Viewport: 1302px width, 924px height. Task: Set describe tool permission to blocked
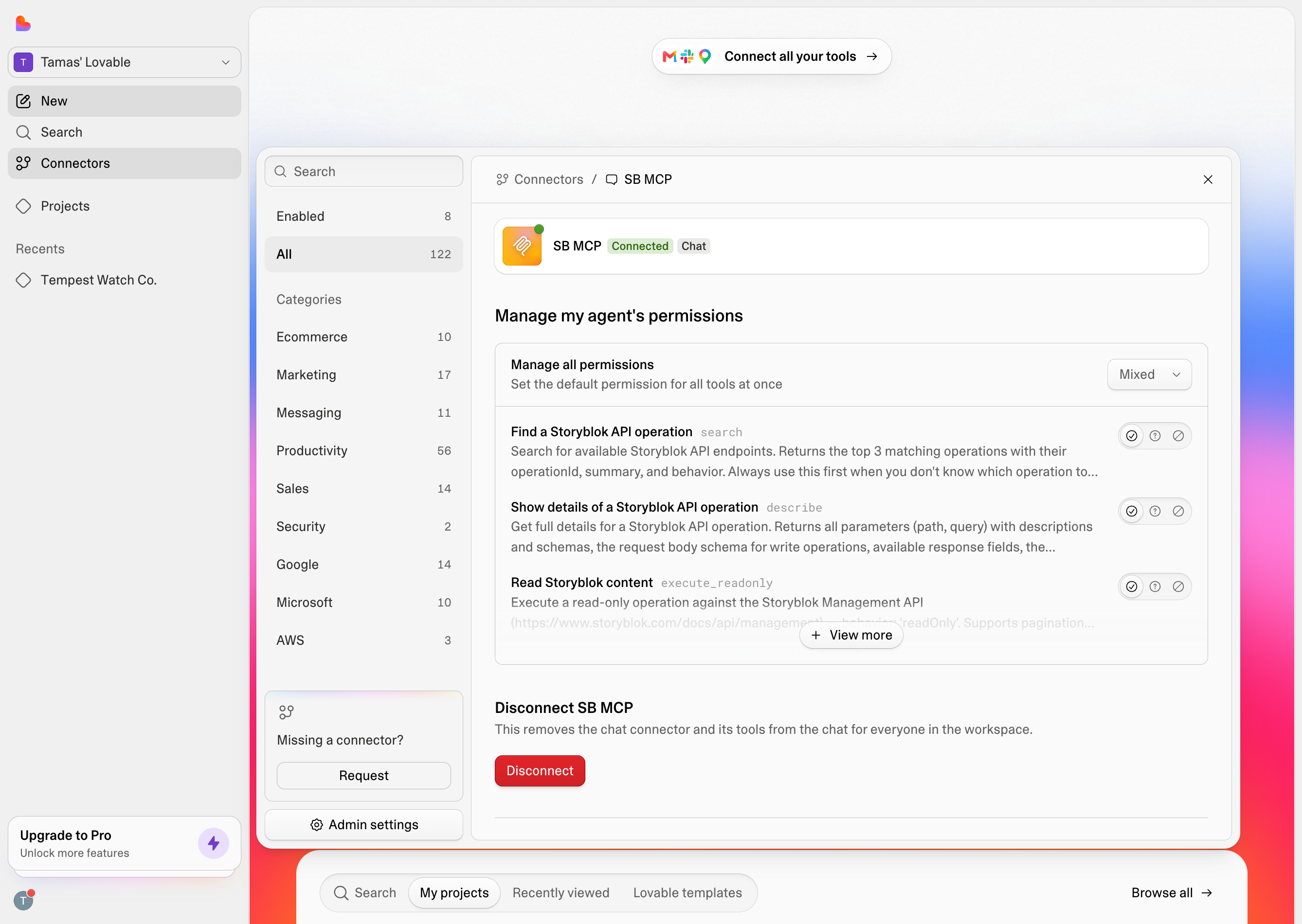tap(1178, 511)
